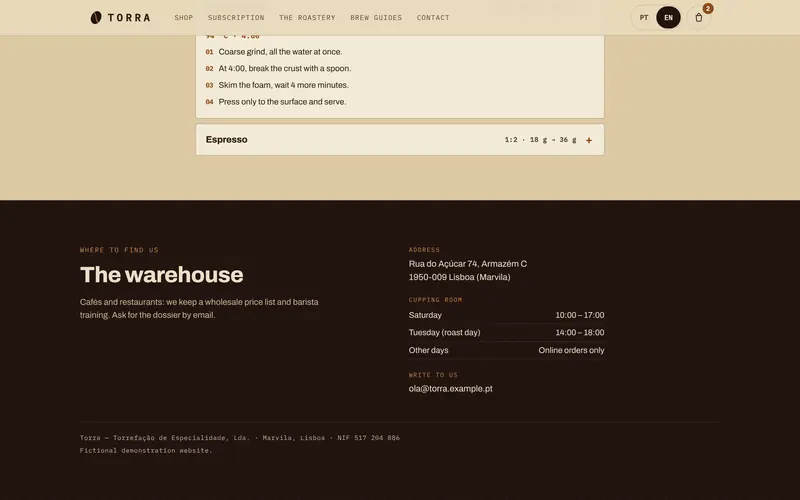
Task: Navigate to Brew Guides
Action: pos(376,17)
